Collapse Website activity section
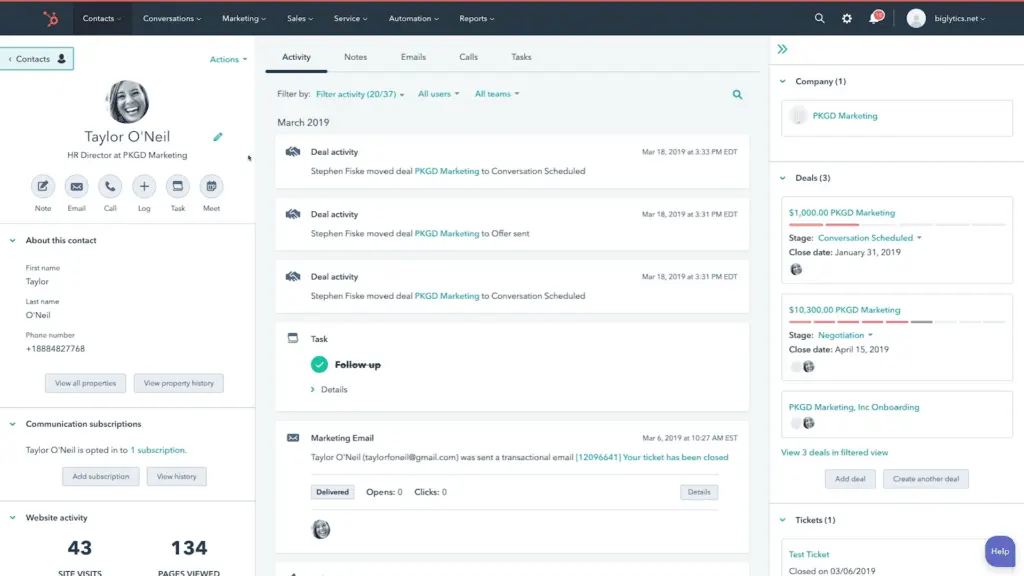This screenshot has height=576, width=1024. 12,518
